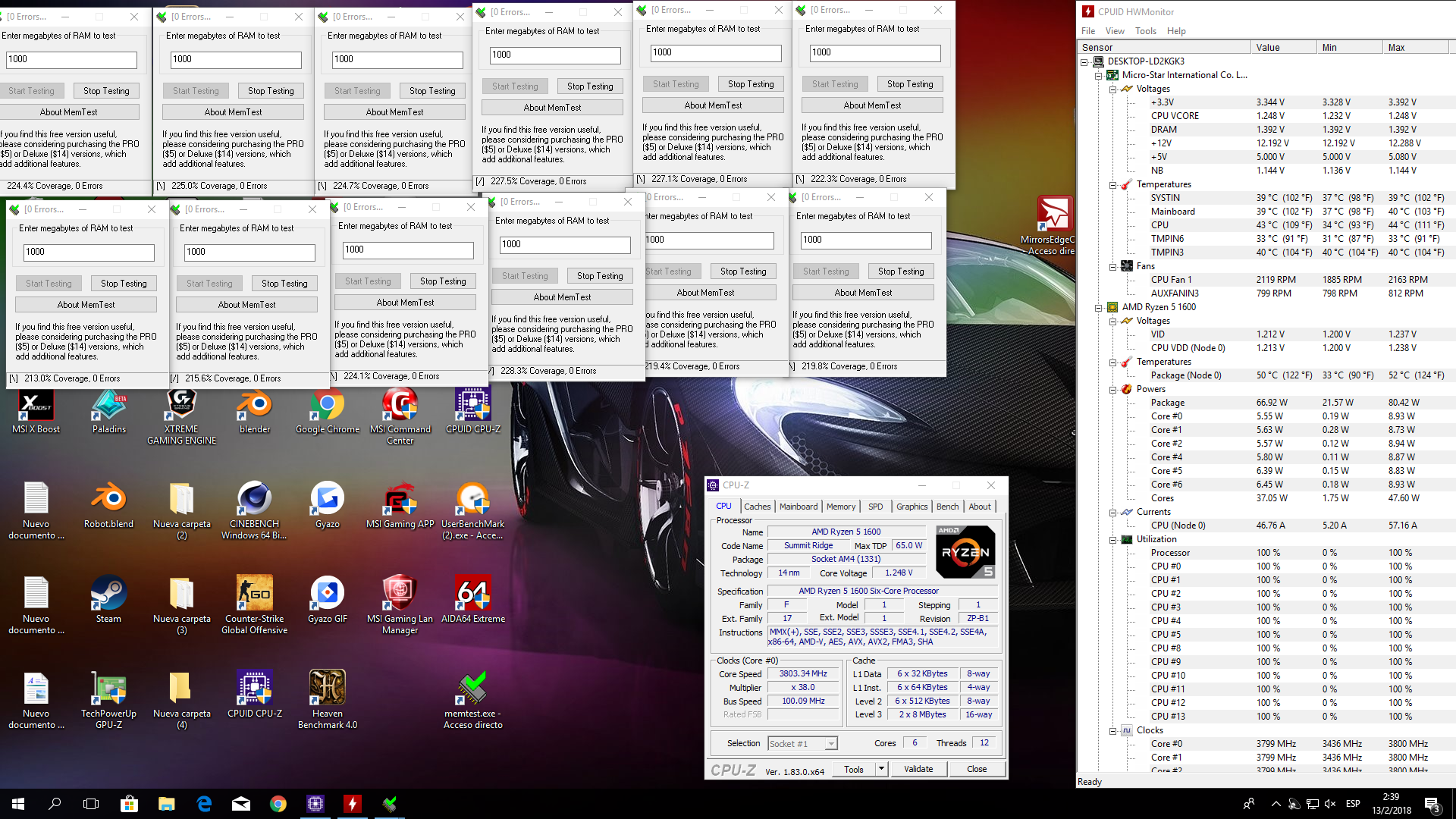The height and width of the screenshot is (819, 1456).
Task: Open HWMonitor Tools menu
Action: 1146,31
